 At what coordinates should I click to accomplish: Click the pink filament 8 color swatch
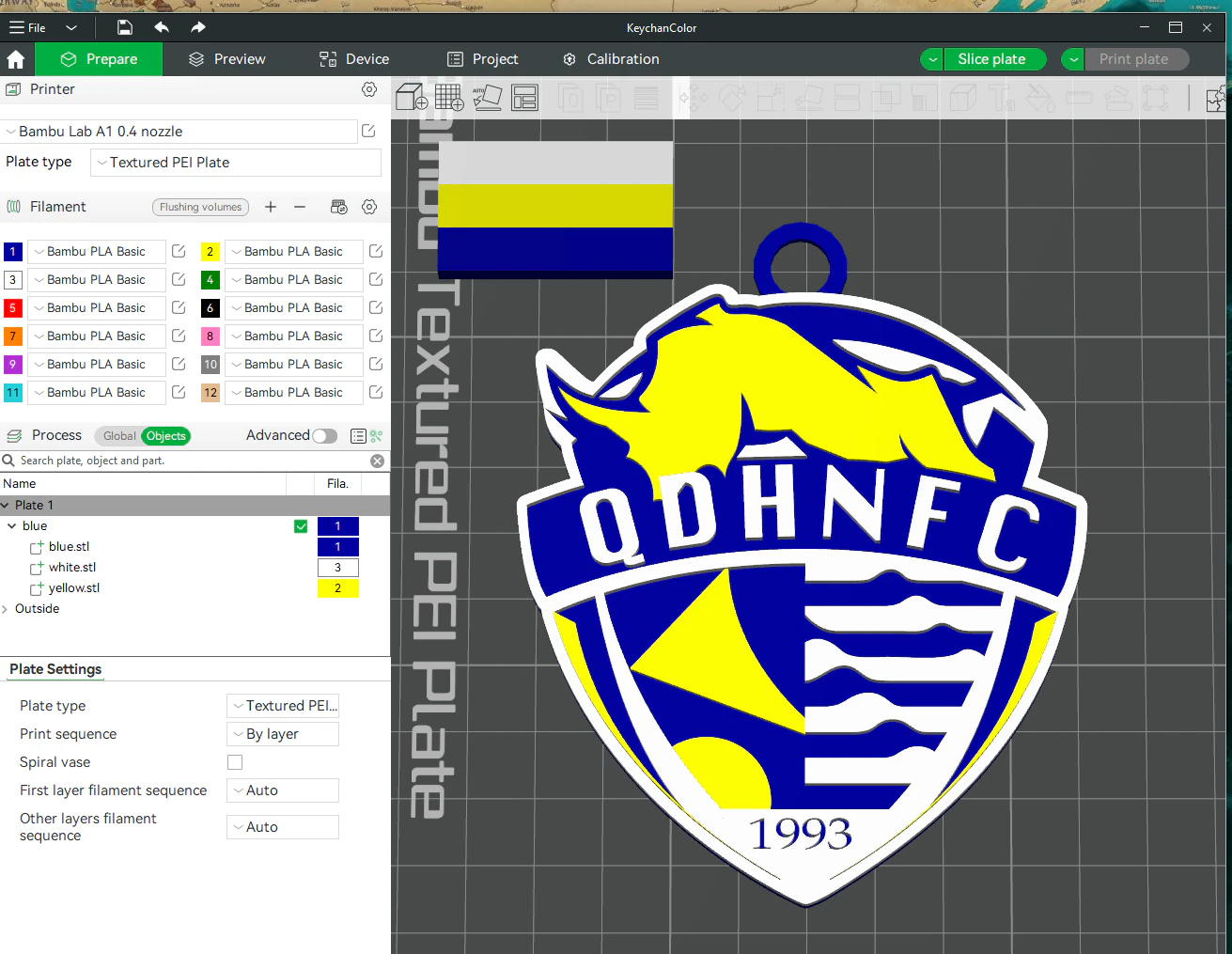[x=211, y=336]
